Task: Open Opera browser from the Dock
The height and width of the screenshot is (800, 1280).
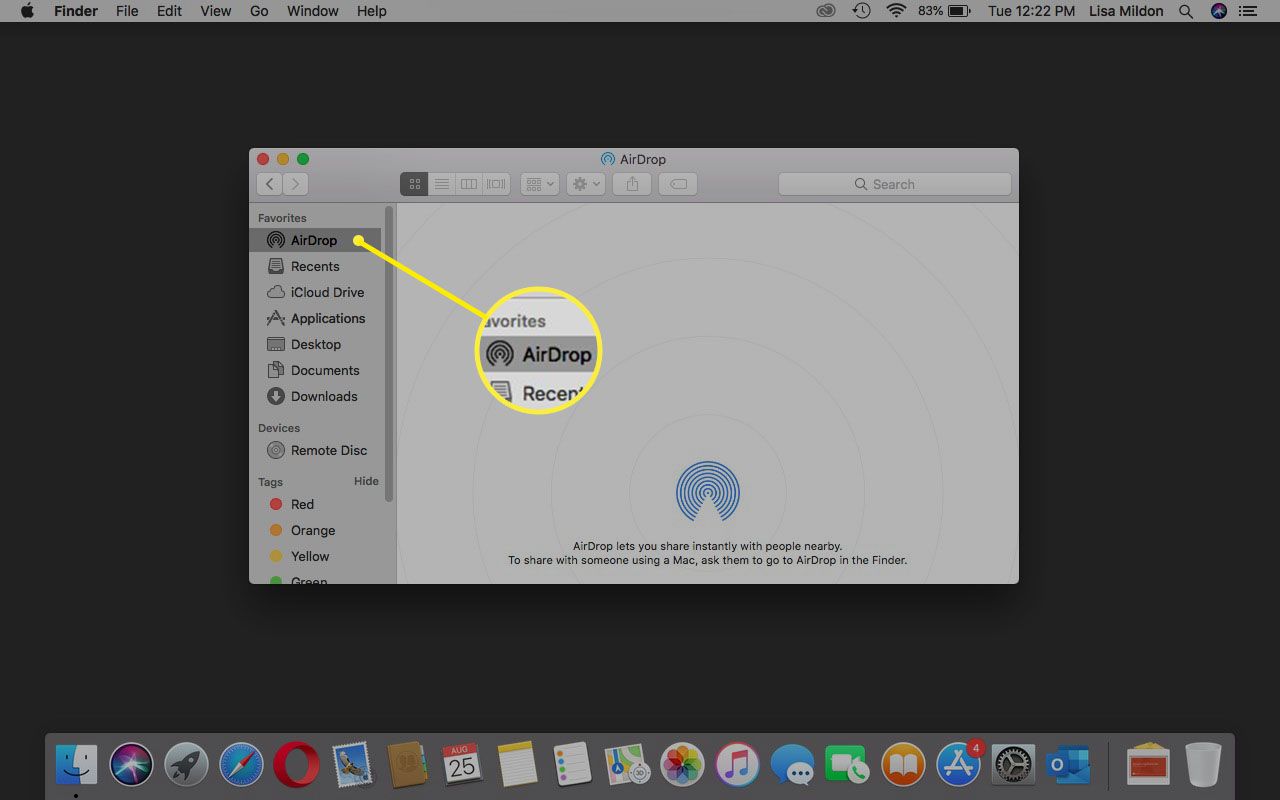Action: pos(296,765)
